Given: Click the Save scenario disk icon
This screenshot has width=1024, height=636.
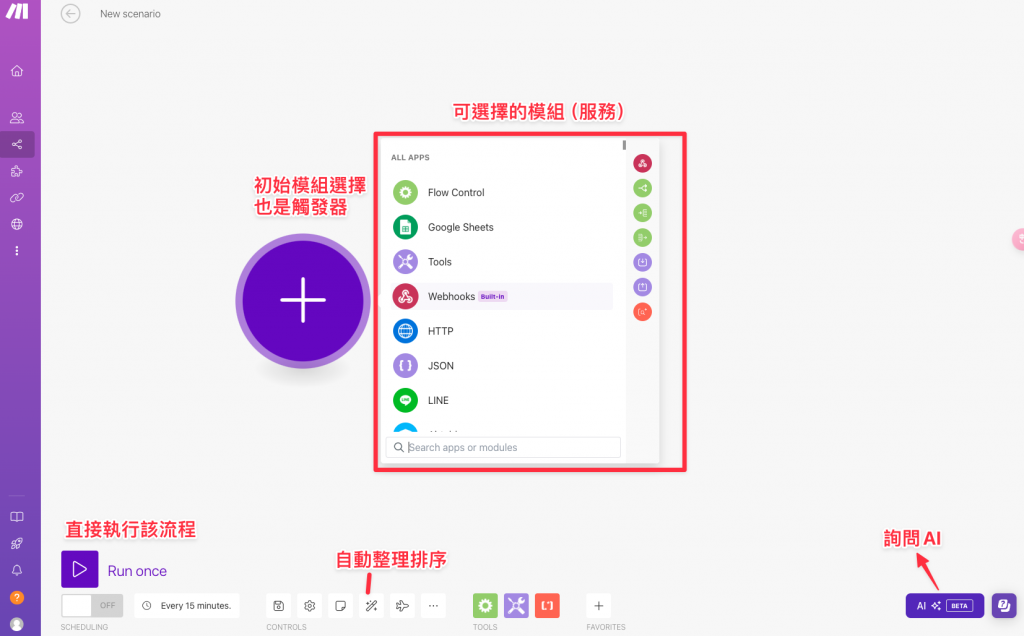Looking at the screenshot, I should coord(279,606).
